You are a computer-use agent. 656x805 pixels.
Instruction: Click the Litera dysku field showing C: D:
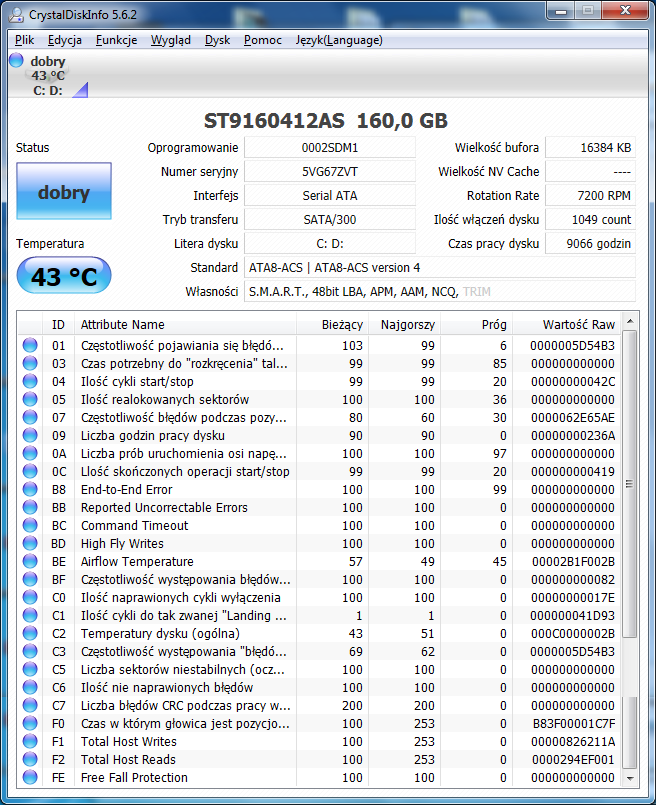point(330,243)
